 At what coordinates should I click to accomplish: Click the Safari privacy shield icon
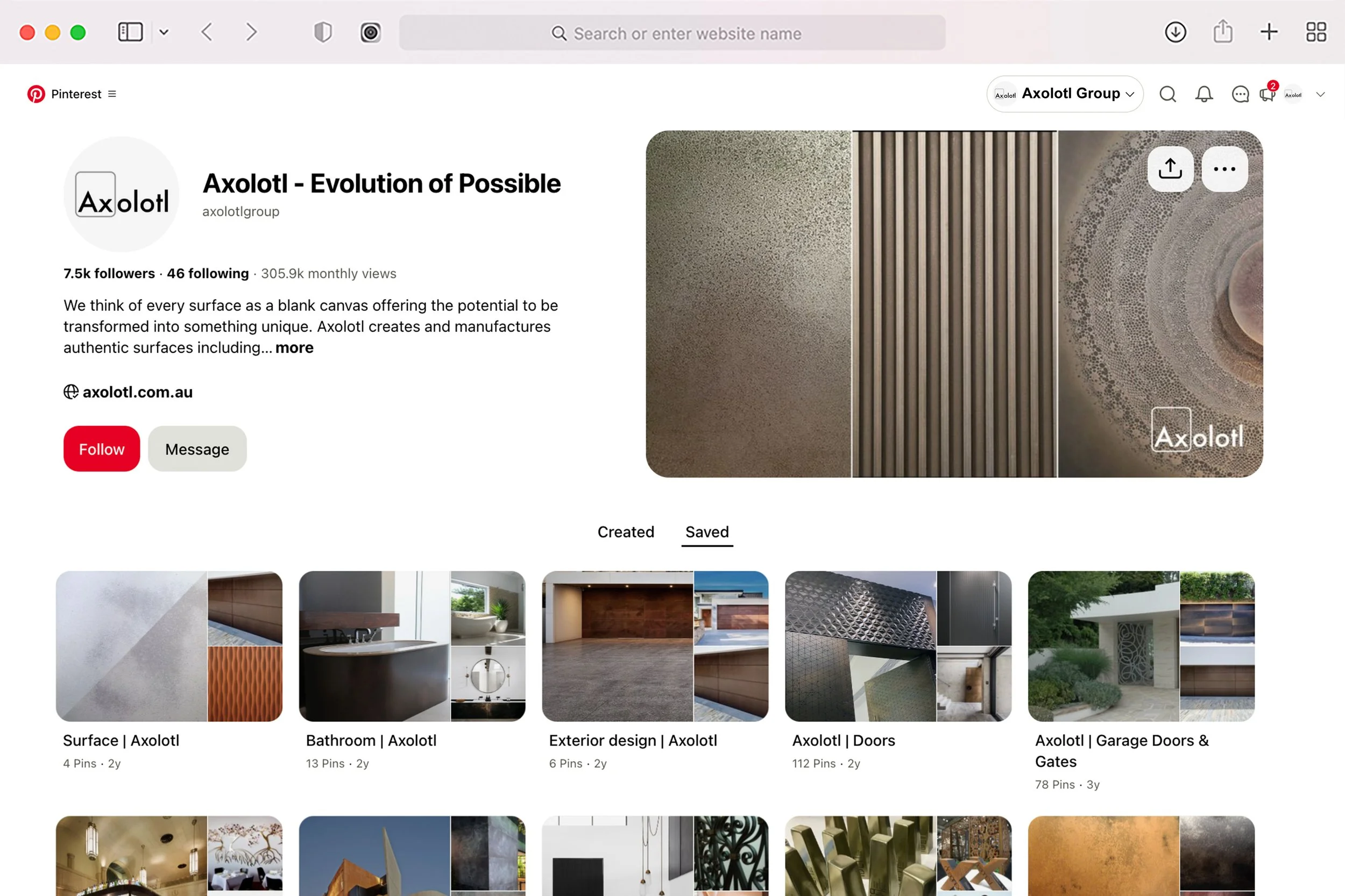[x=323, y=33]
